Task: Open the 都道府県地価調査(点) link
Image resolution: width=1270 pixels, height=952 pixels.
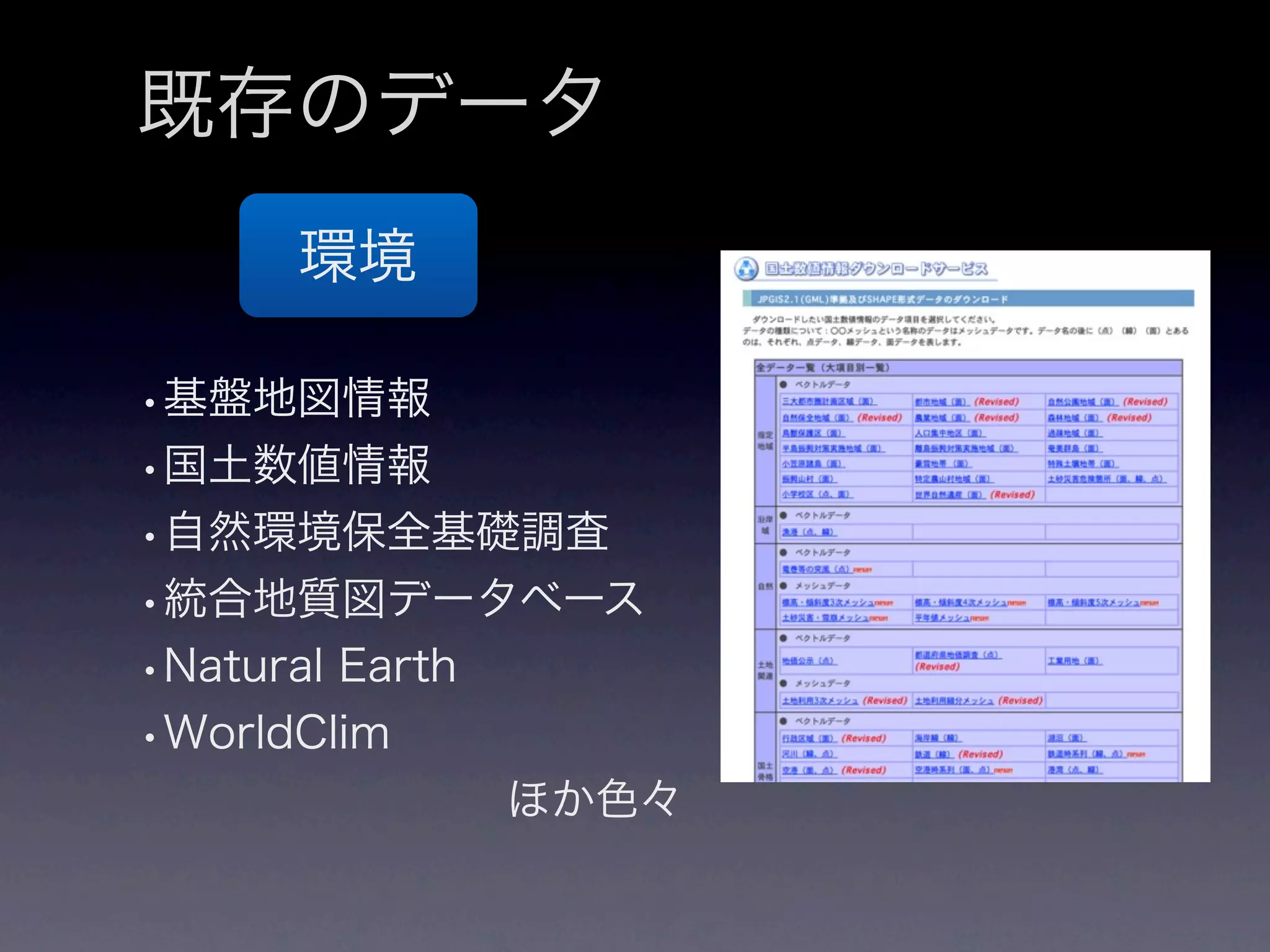Action: pyautogui.click(x=958, y=655)
